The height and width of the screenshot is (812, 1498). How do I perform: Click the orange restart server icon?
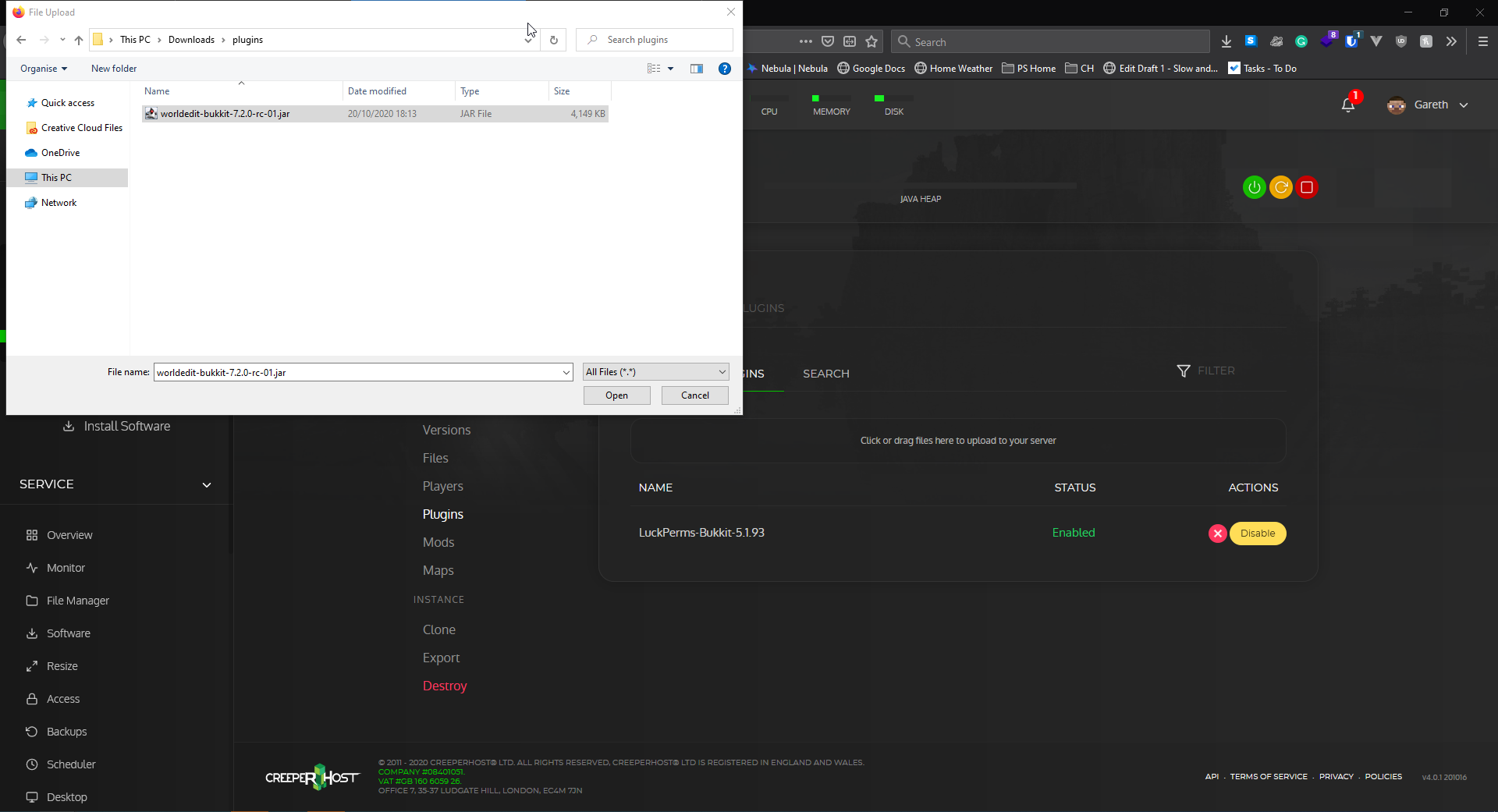[x=1281, y=187]
